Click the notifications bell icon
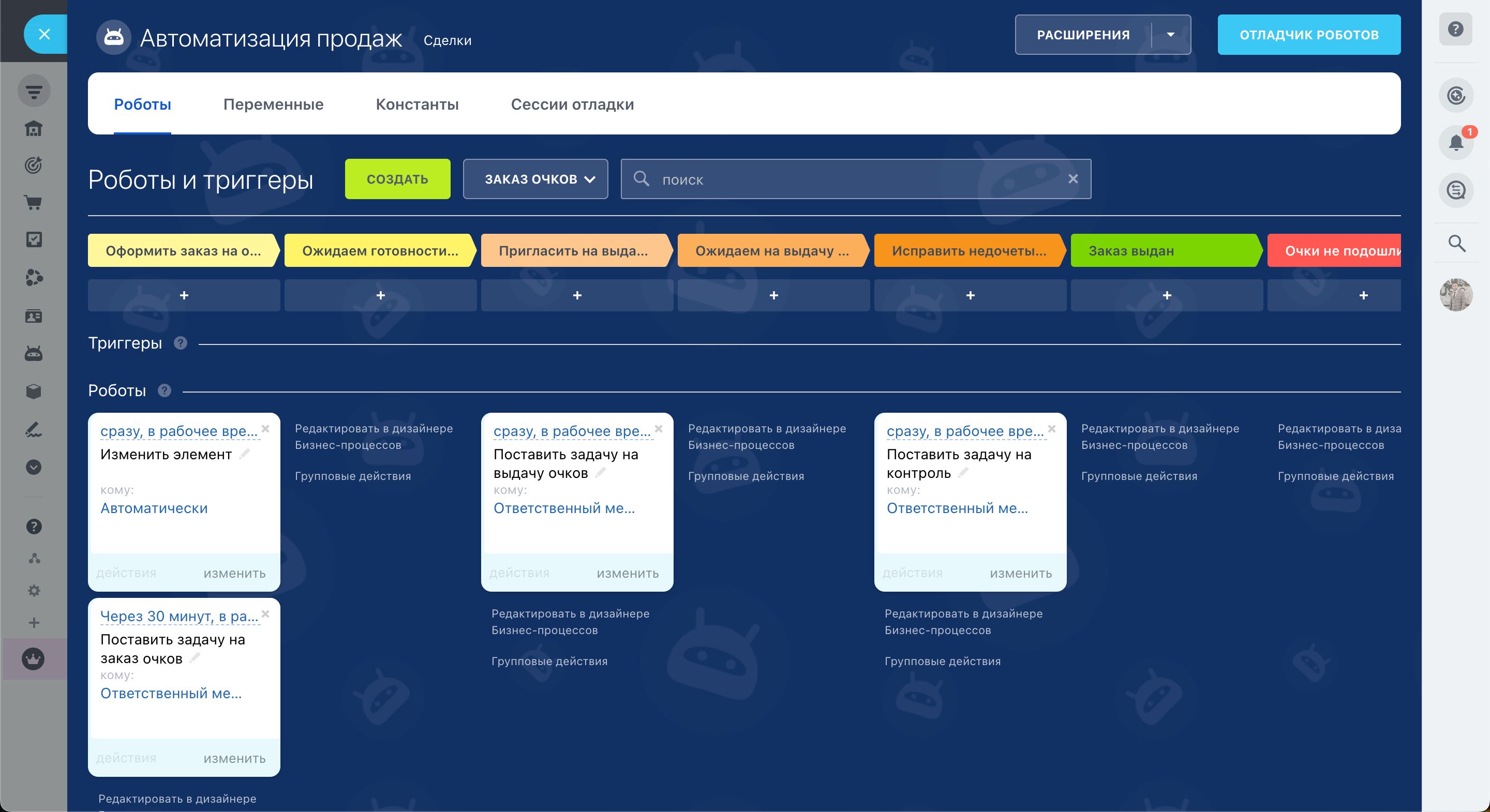 [x=1455, y=142]
